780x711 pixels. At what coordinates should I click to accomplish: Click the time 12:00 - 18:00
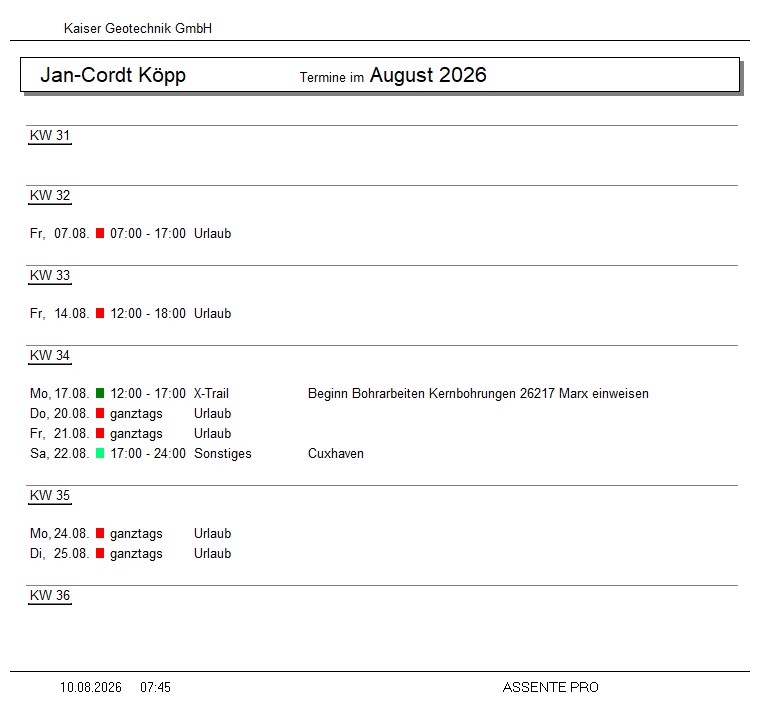pos(148,313)
